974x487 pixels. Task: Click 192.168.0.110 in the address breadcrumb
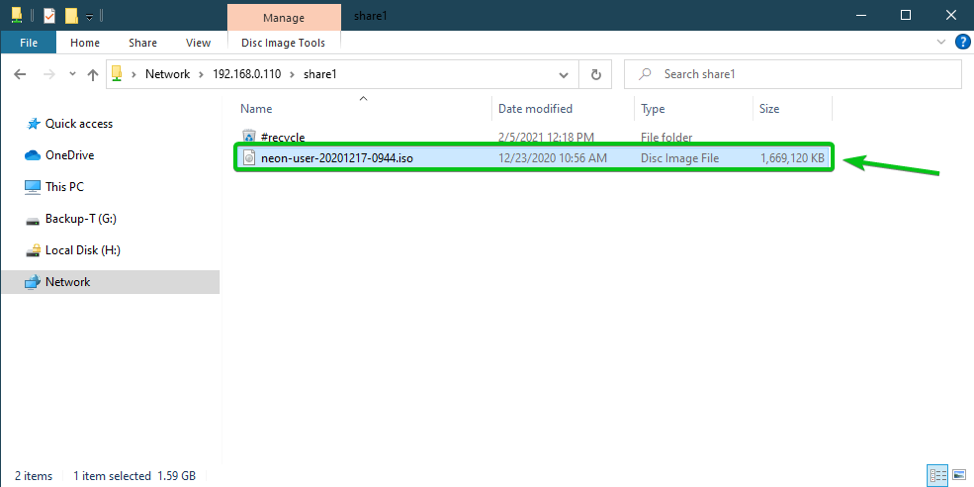coord(247,74)
